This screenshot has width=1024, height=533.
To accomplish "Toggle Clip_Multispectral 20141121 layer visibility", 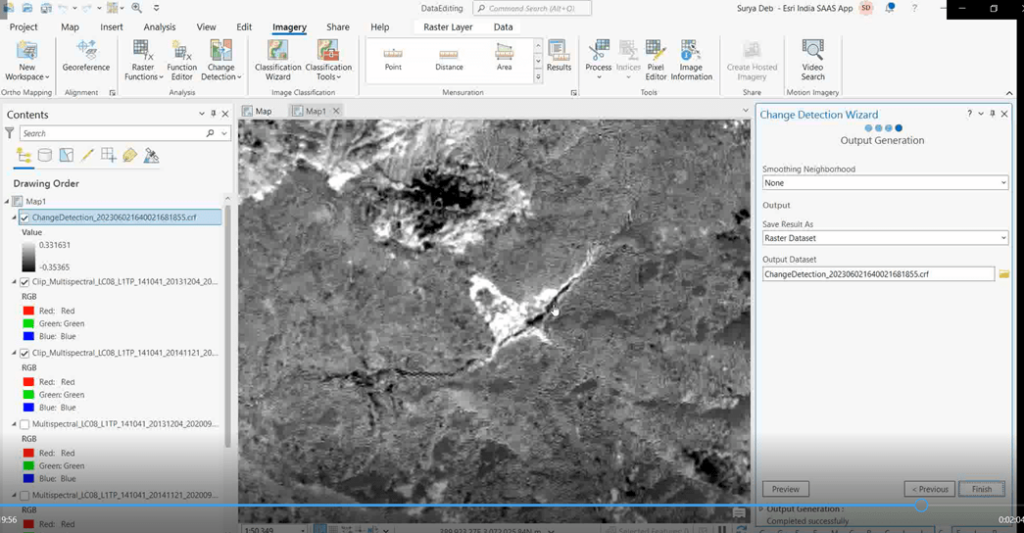I will [25, 353].
